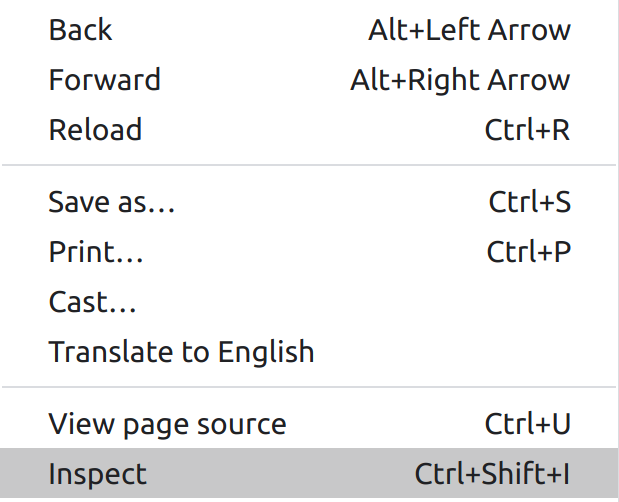Open View page source
The width and height of the screenshot is (619, 502).
pyautogui.click(x=167, y=424)
